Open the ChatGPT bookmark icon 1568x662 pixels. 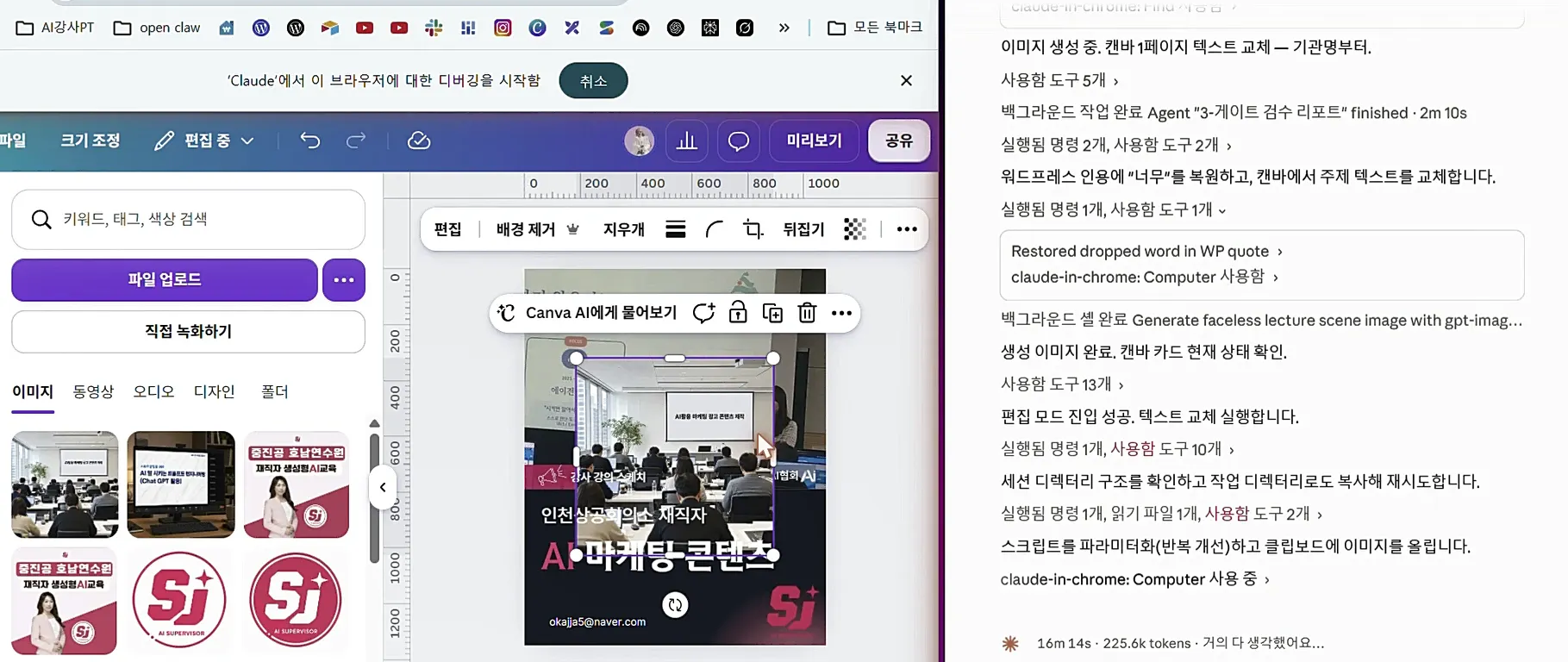(676, 28)
